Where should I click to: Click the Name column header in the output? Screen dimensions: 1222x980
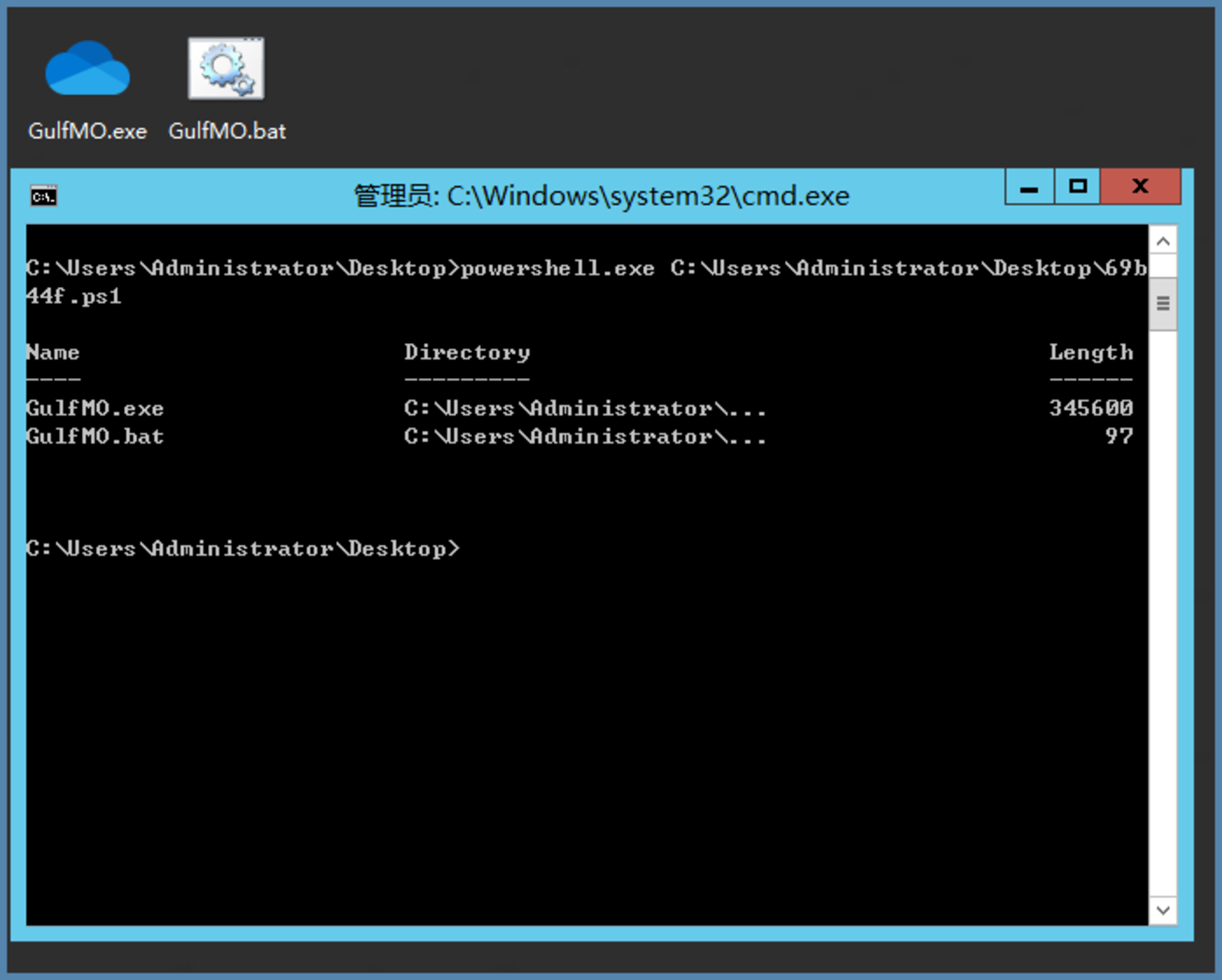[x=53, y=352]
